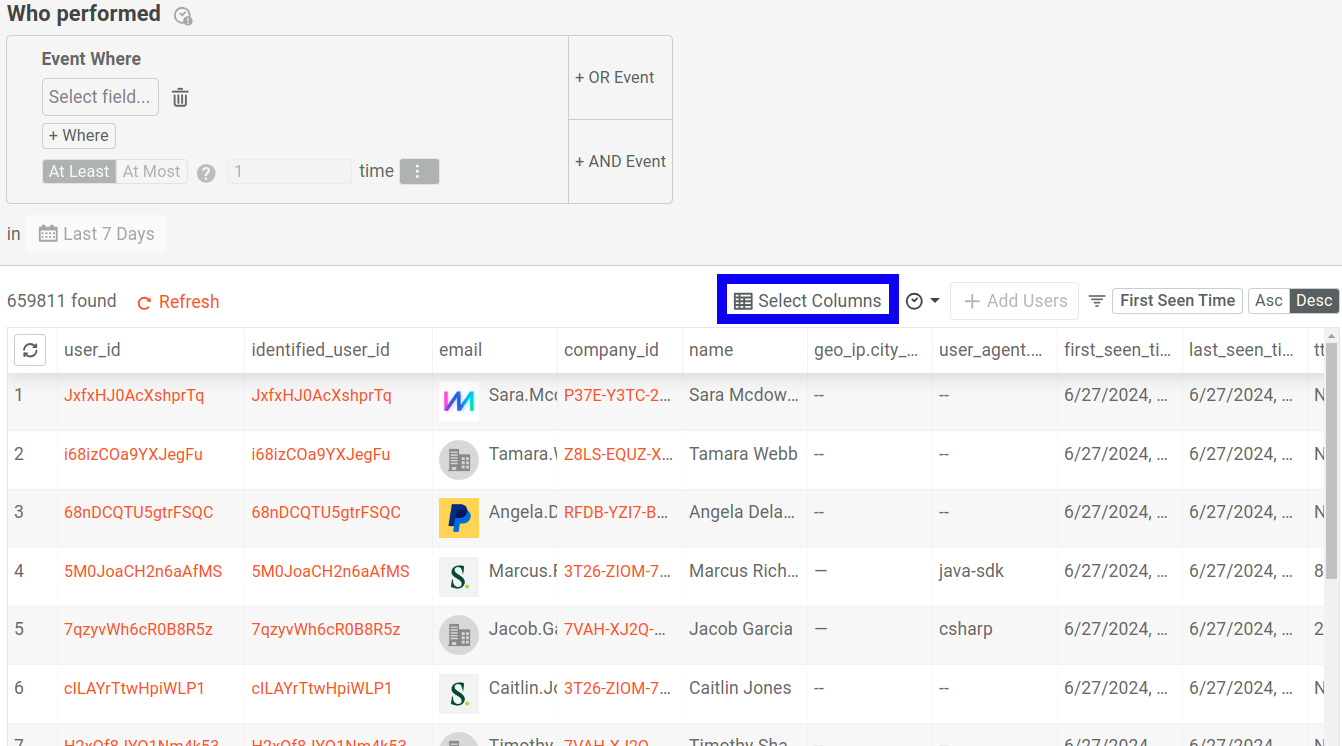
Task: Click the question mark help icon
Action: (206, 171)
